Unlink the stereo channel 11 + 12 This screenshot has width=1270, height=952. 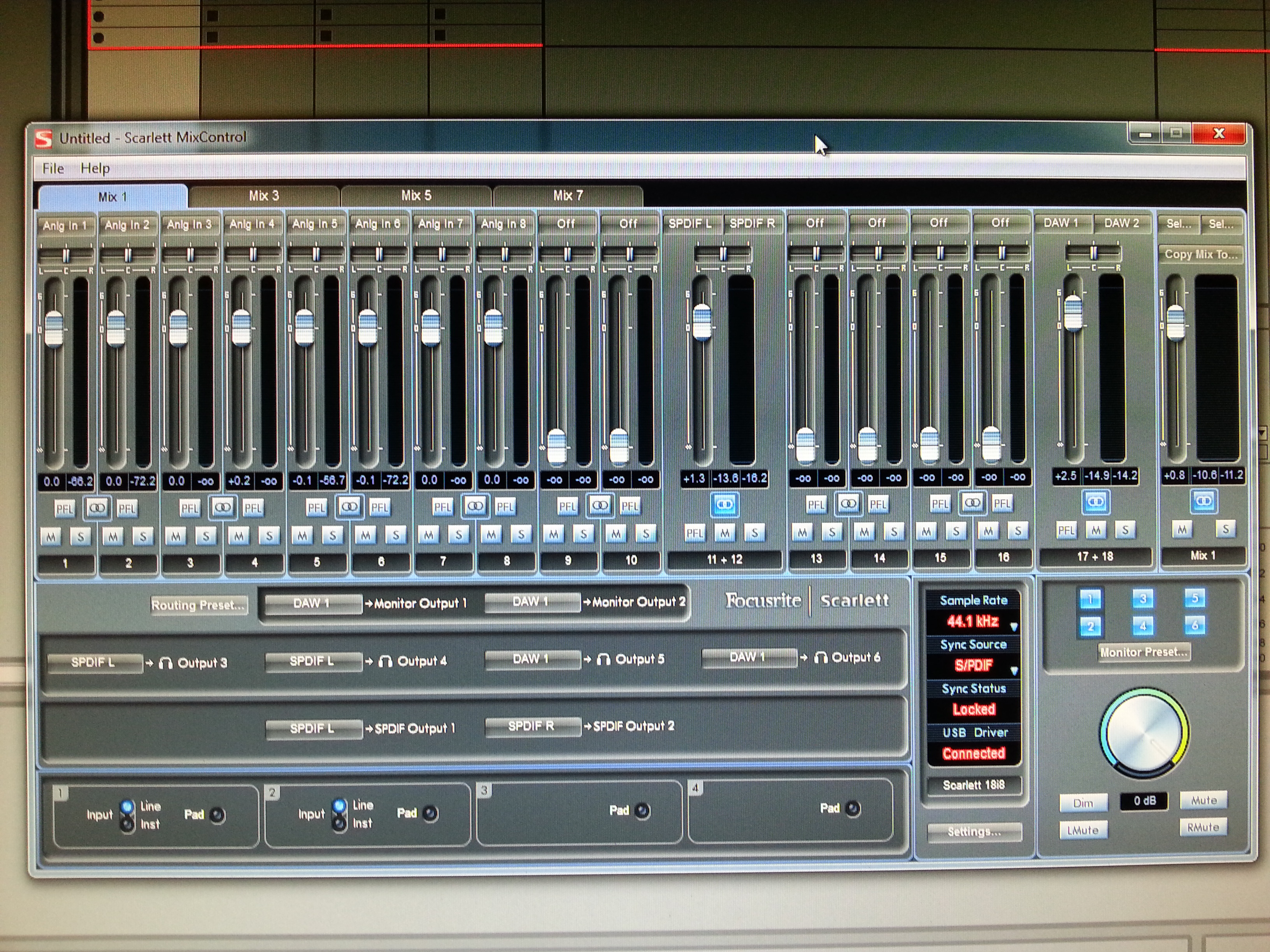[724, 504]
